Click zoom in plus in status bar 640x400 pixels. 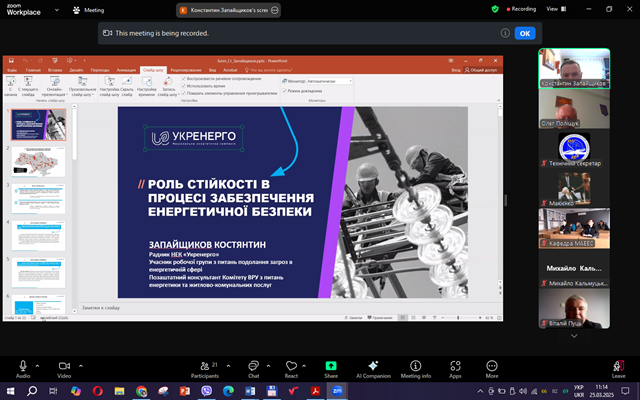(x=480, y=318)
